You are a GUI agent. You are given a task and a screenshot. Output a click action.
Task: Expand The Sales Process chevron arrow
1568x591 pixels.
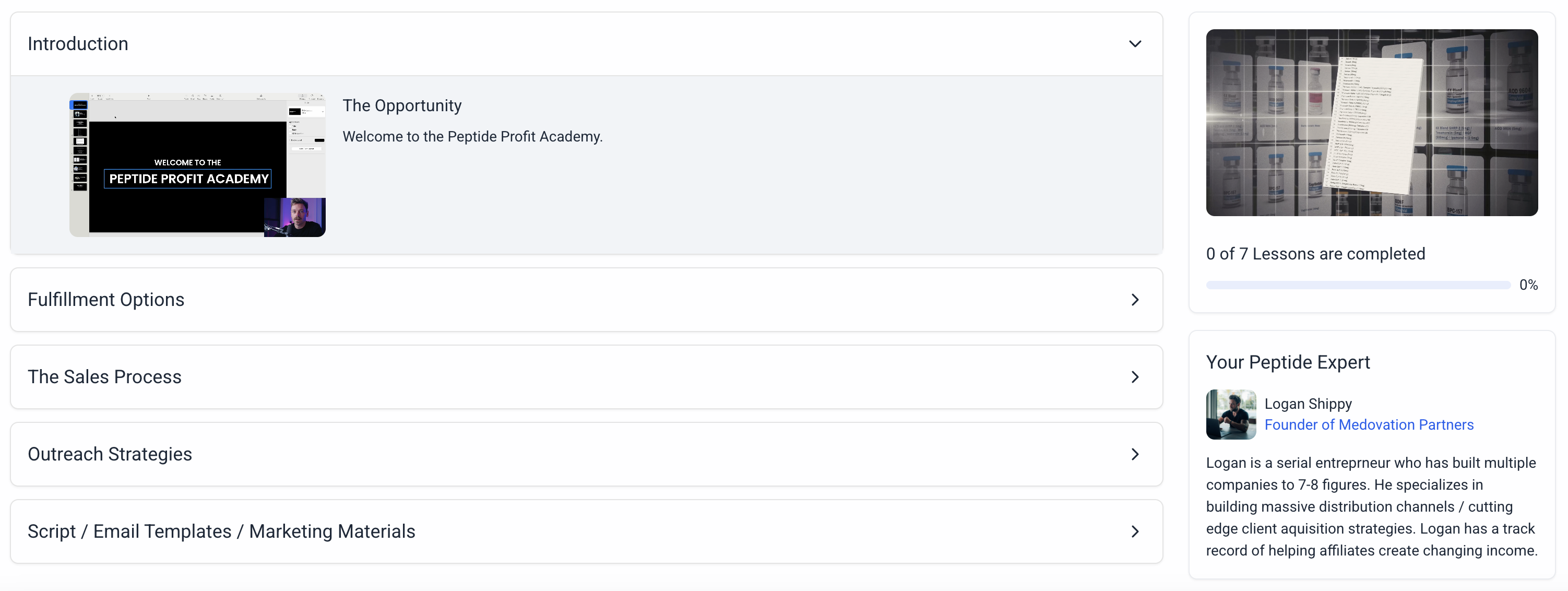pos(1135,377)
